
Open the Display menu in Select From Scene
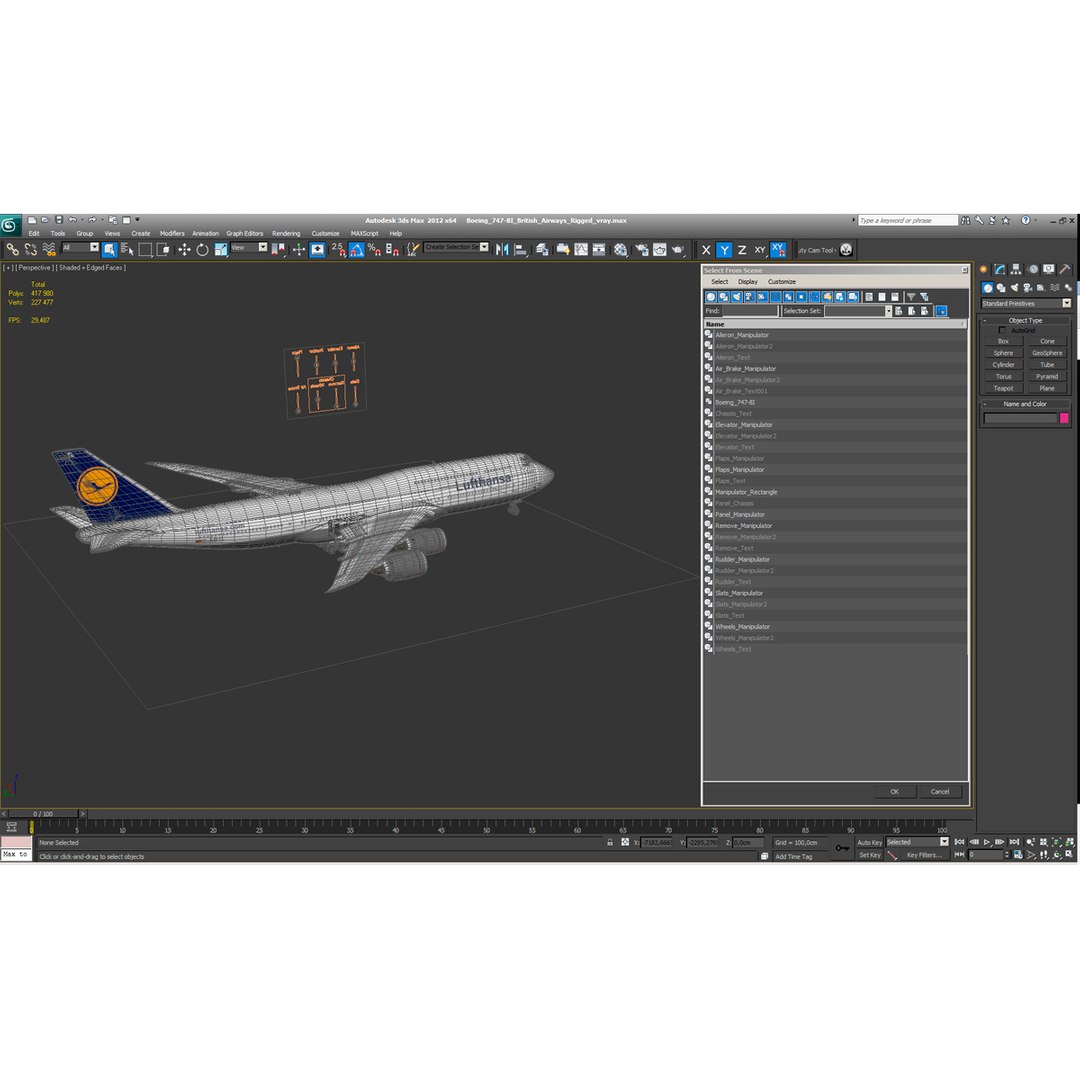pyautogui.click(x=747, y=282)
